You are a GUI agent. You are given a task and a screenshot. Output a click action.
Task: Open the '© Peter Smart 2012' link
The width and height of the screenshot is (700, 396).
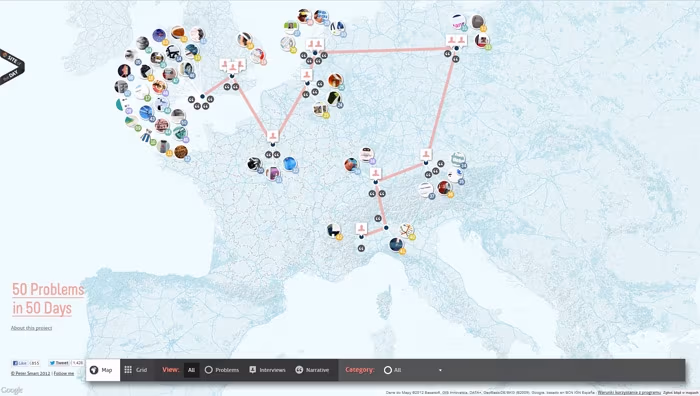(x=30, y=373)
